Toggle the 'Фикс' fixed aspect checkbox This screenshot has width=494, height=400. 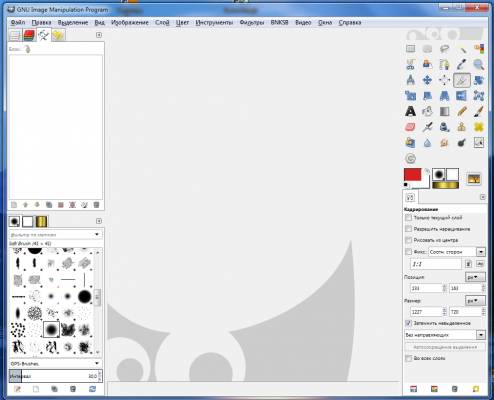[x=408, y=252]
